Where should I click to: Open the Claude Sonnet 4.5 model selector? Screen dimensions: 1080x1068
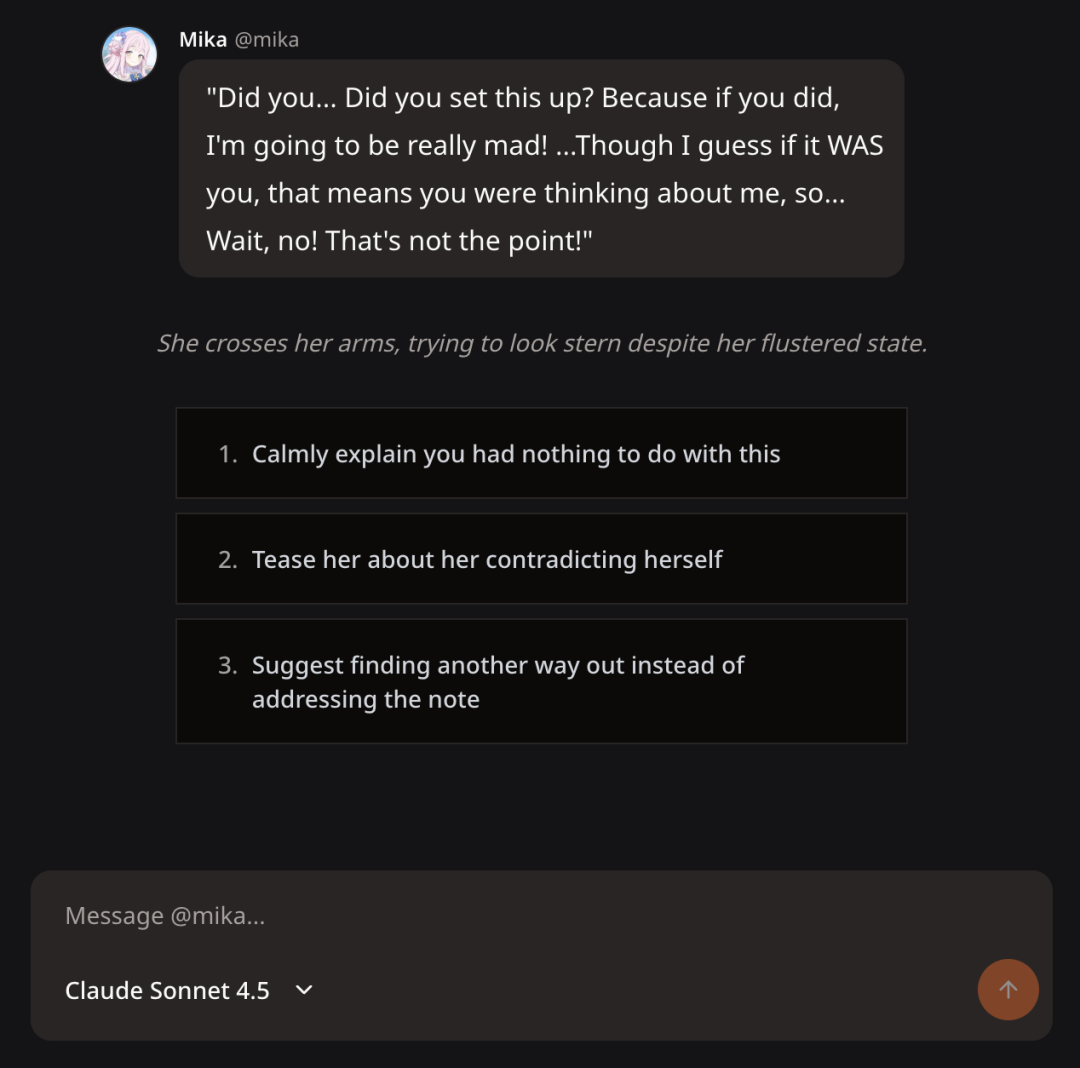click(x=168, y=990)
